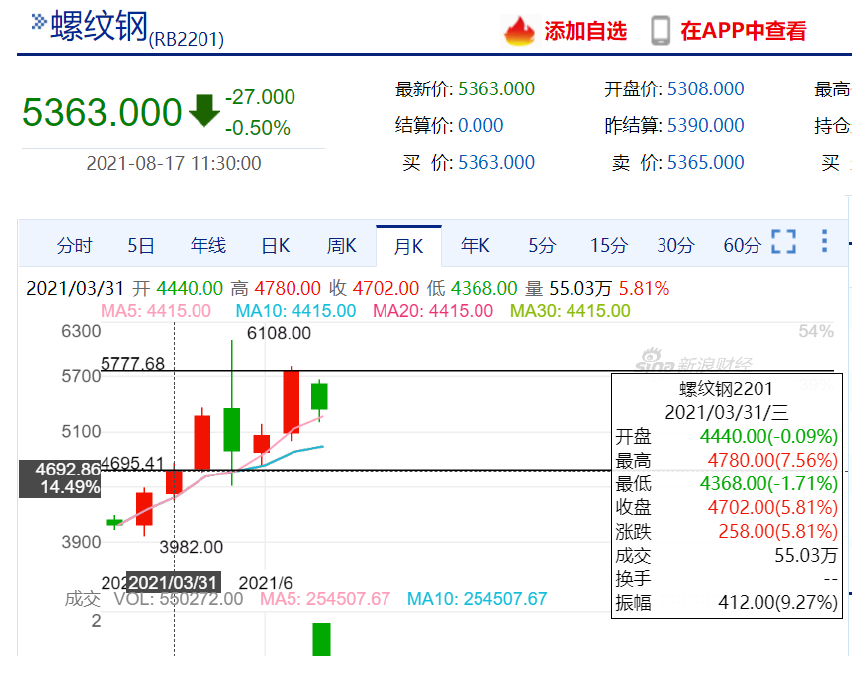Click the double-arrow icon before 螺纹钢
This screenshot has height=673, width=866.
pyautogui.click(x=38, y=22)
